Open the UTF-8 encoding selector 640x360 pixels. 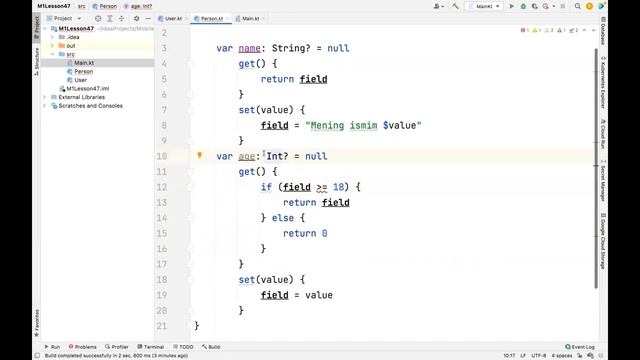539,356
